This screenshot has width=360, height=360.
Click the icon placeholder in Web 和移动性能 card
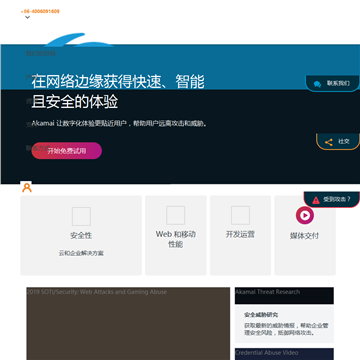(x=176, y=215)
